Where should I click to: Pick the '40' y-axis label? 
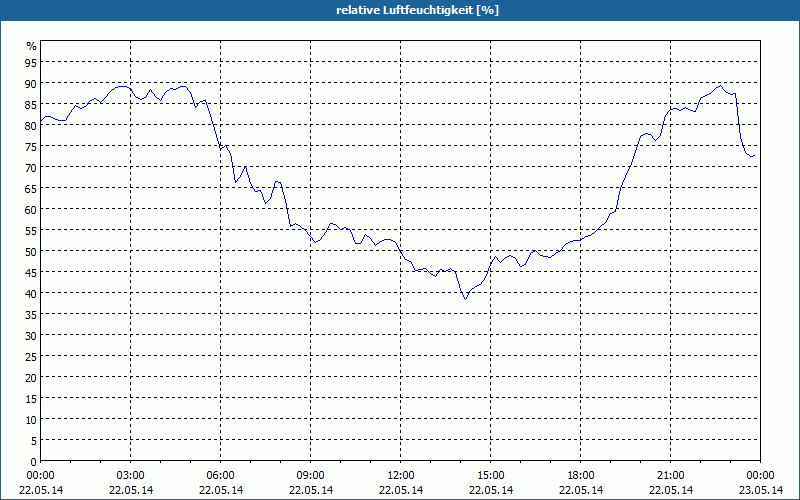[31, 293]
